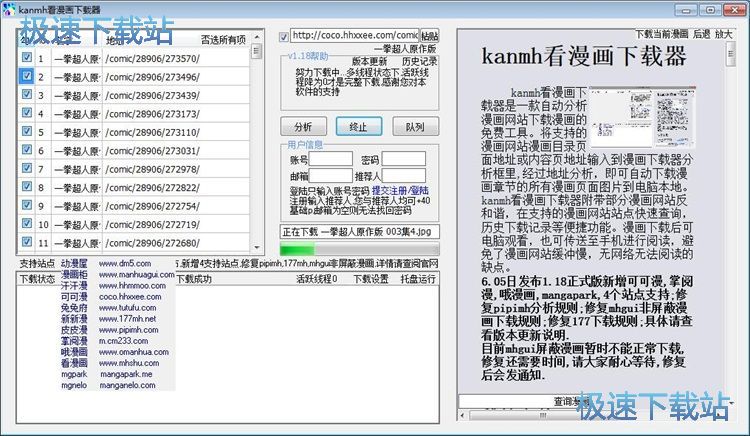Uncheck the checkbox beside the URL field

tap(284, 36)
